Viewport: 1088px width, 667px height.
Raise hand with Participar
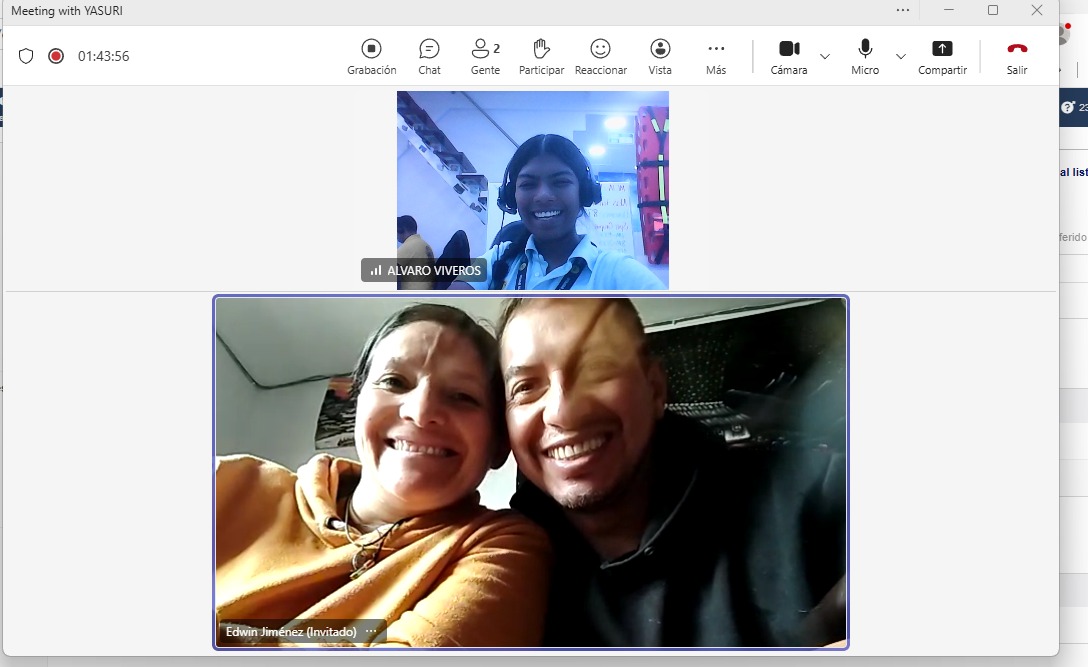(x=541, y=56)
